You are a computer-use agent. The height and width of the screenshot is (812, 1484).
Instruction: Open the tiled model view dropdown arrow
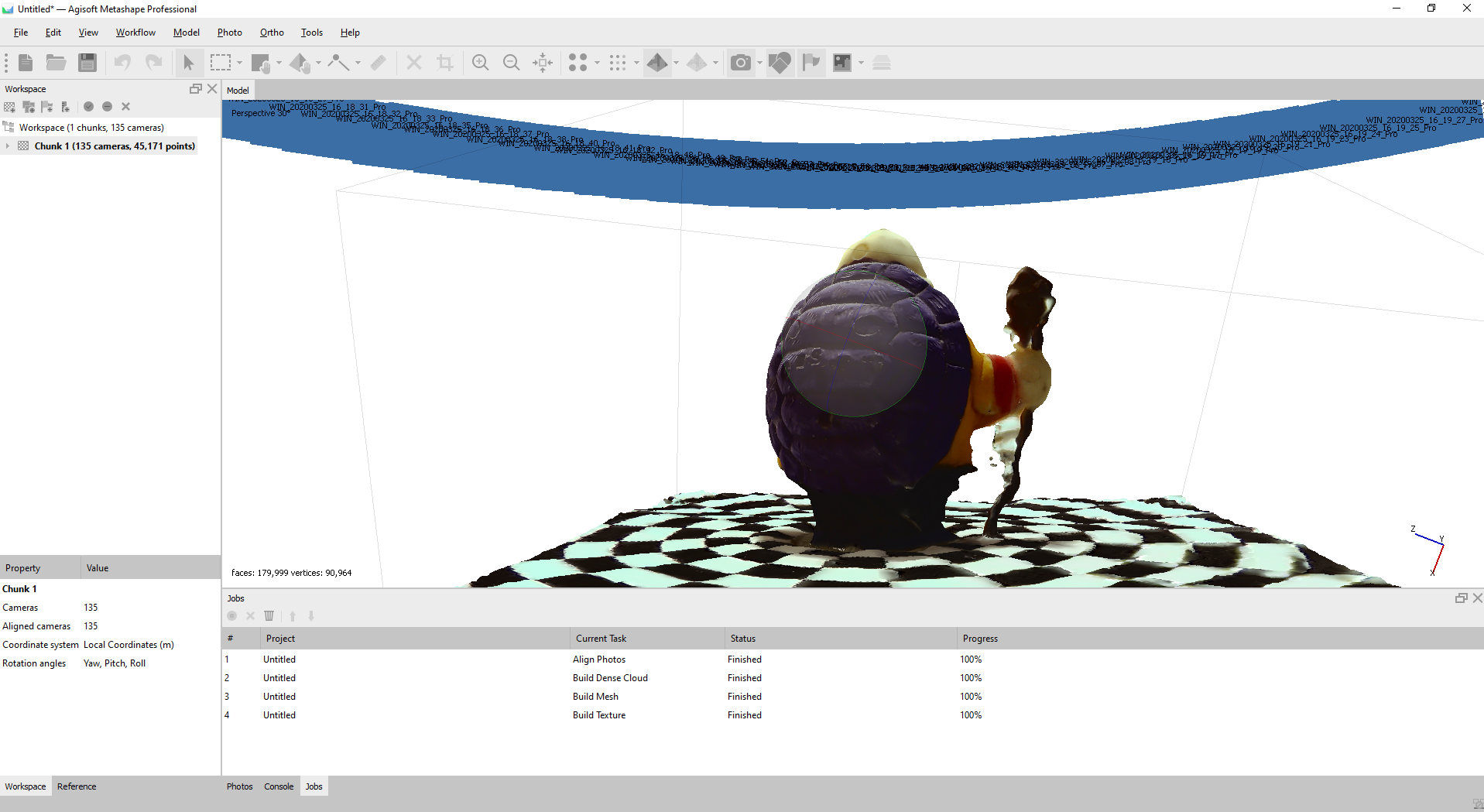tap(715, 63)
